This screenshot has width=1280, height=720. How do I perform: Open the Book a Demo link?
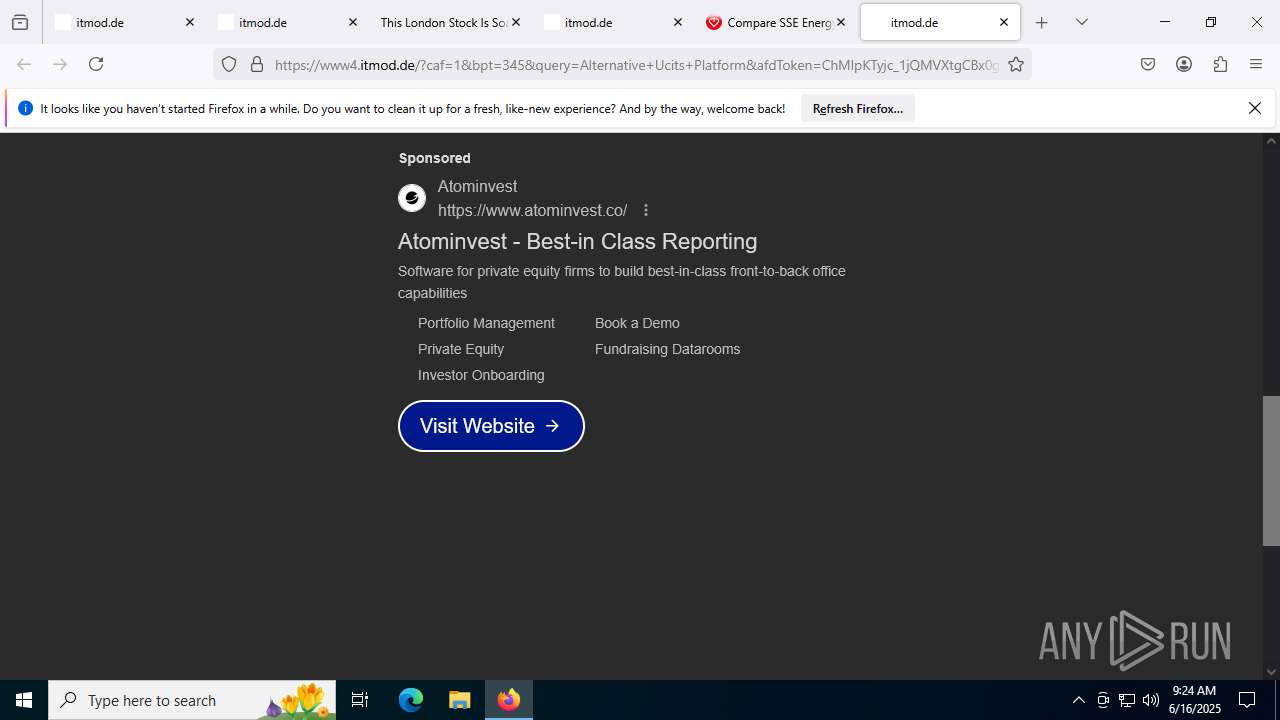[637, 323]
